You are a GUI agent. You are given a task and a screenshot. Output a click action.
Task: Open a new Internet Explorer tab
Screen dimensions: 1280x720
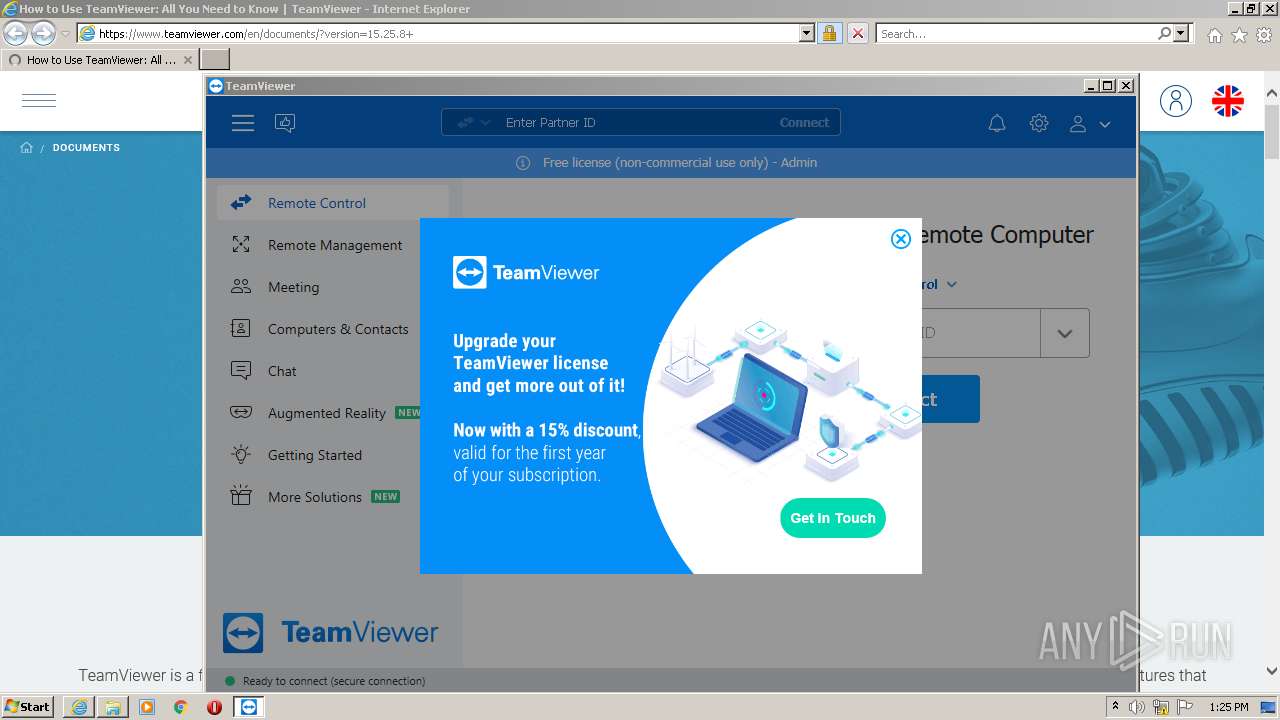pyautogui.click(x=215, y=60)
